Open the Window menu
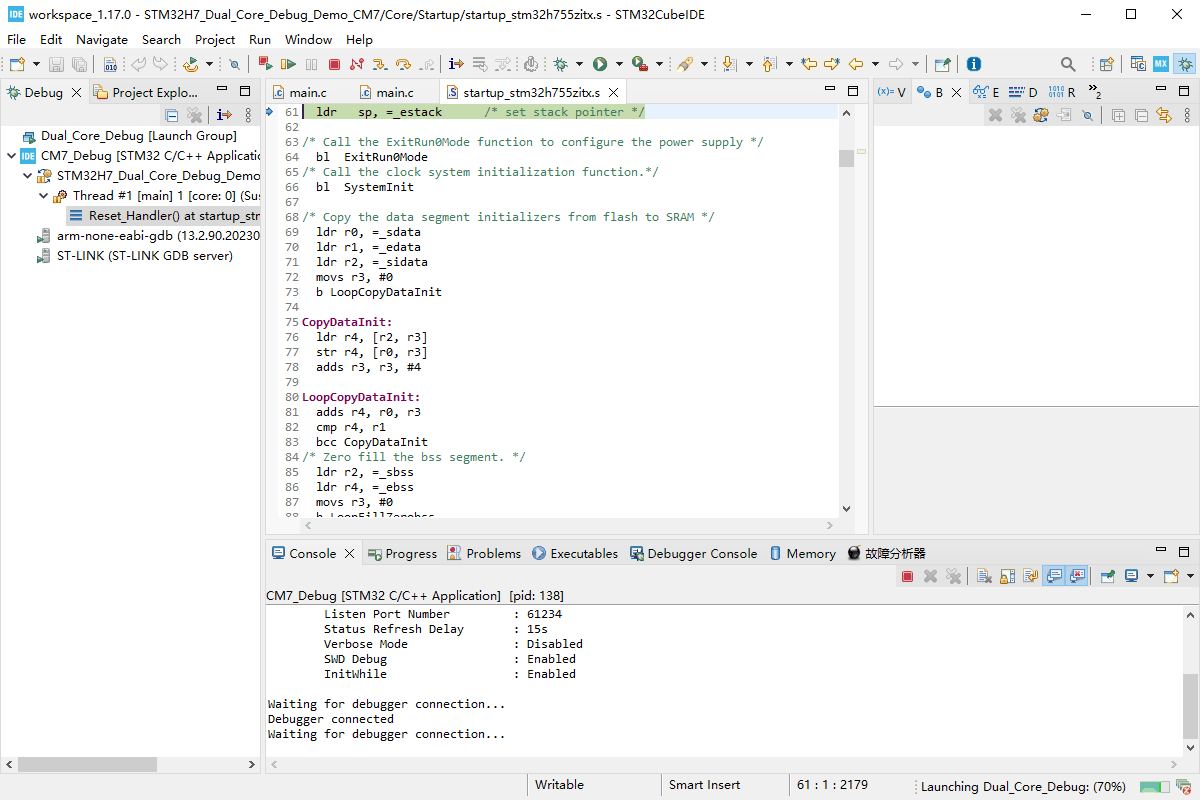The width and height of the screenshot is (1200, 800). click(308, 40)
